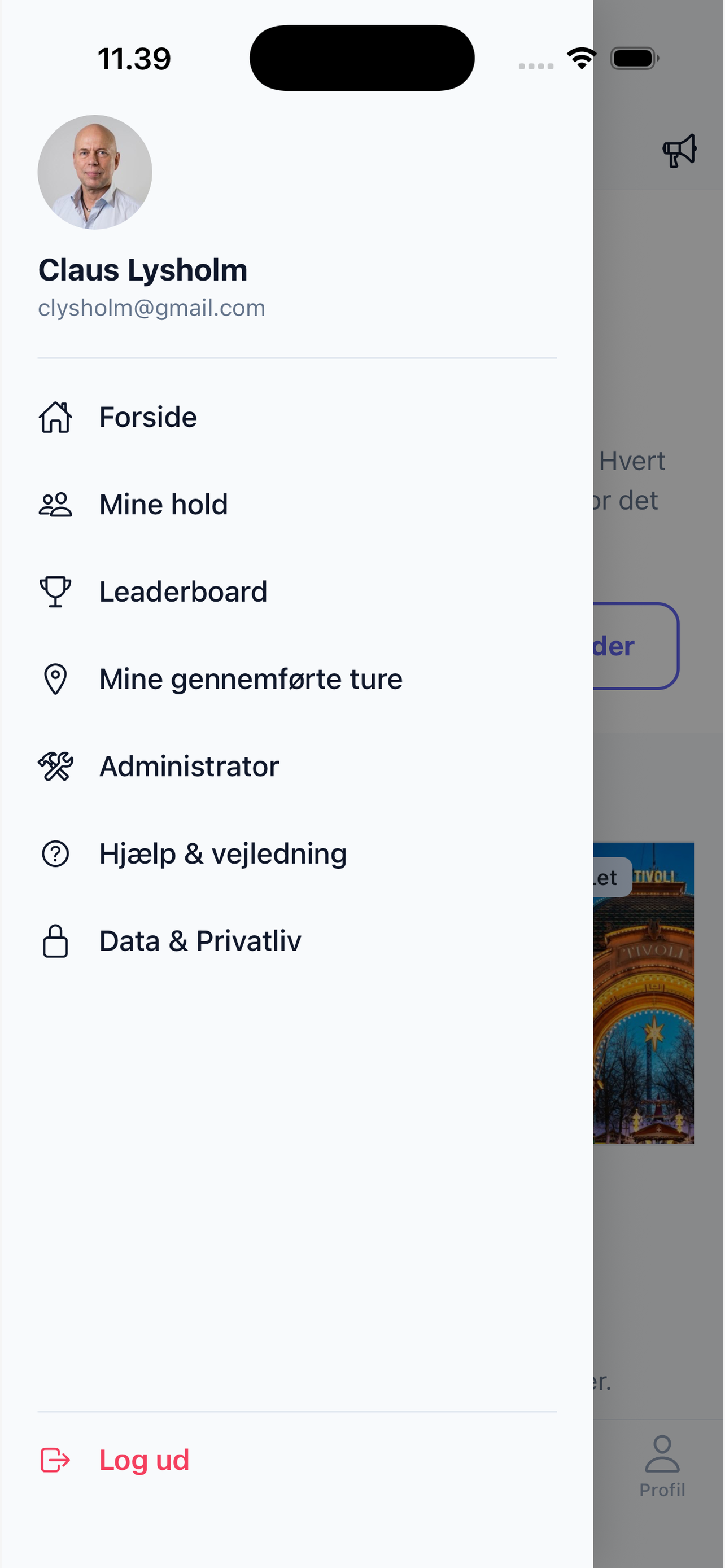Tap the Tivoli tour image thumbnail
Viewport: 725px width, 1568px height.
pos(644,993)
